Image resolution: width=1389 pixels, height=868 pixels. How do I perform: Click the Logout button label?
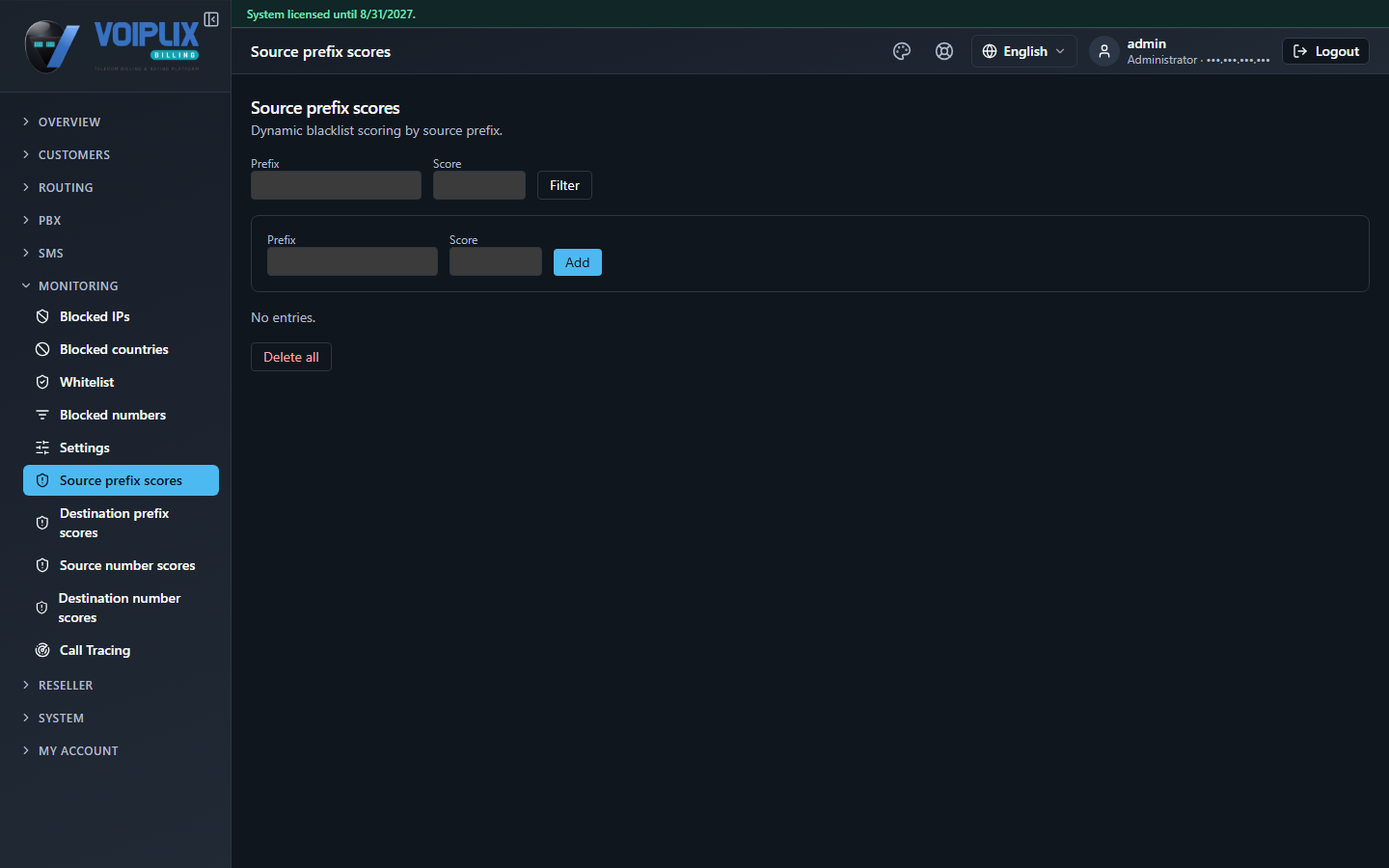click(1337, 51)
